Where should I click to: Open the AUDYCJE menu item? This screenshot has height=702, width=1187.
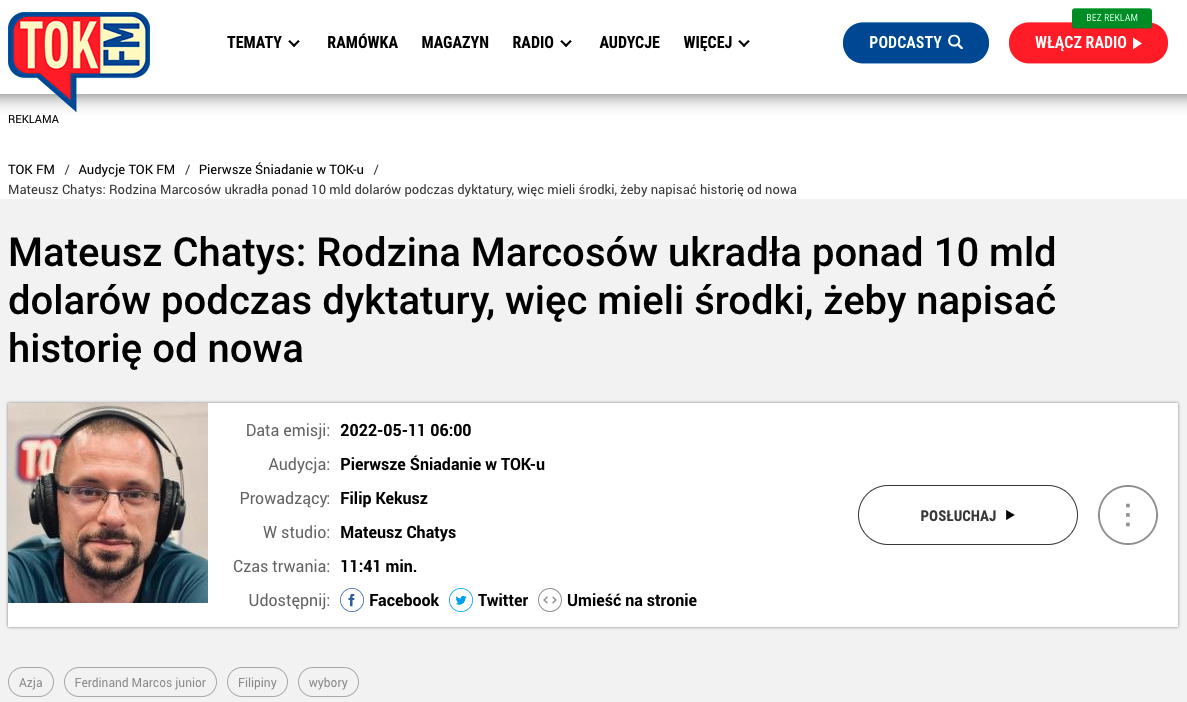click(x=630, y=42)
